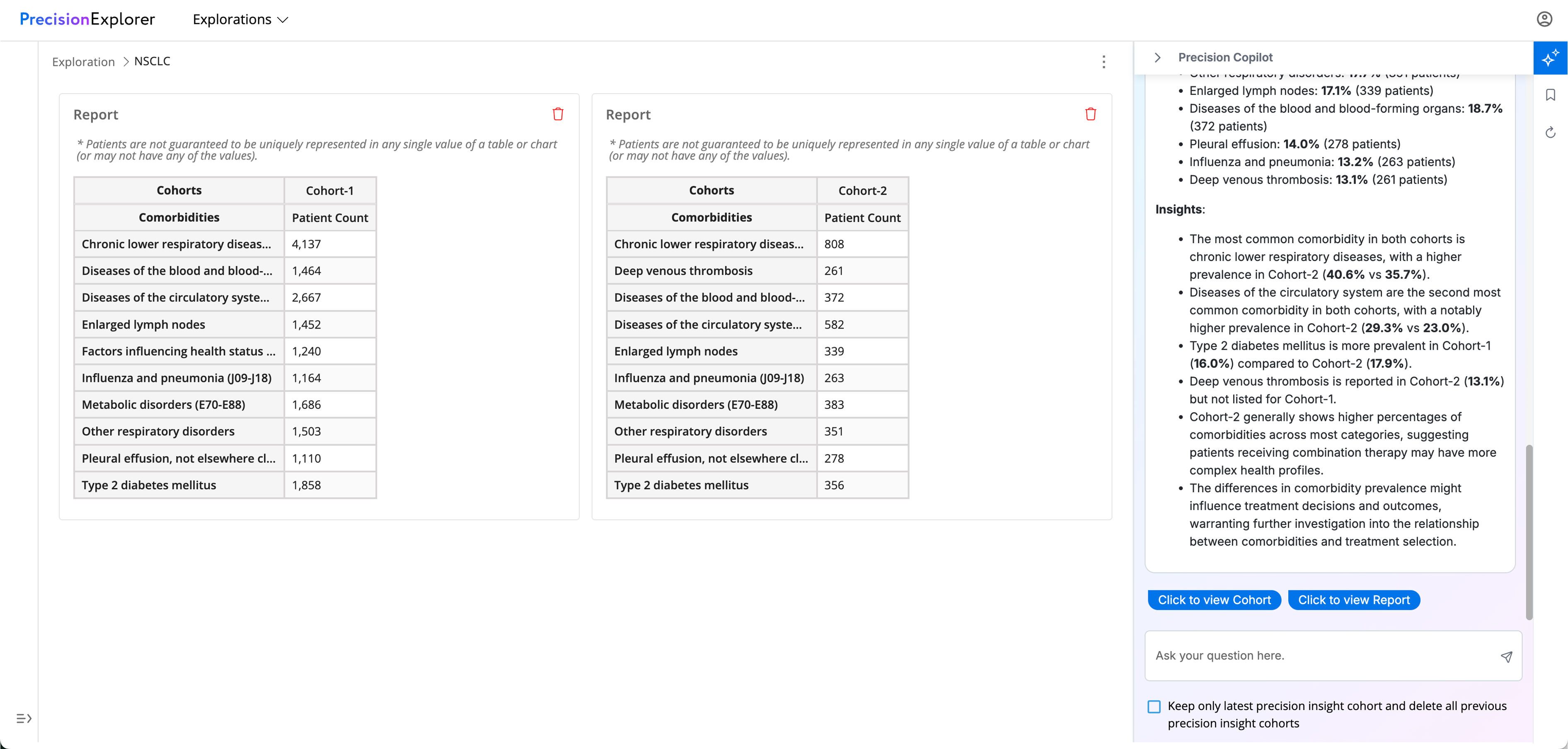Delete the Cohort-1 Report with trash icon
The width and height of the screenshot is (1568, 749).
pos(558,114)
